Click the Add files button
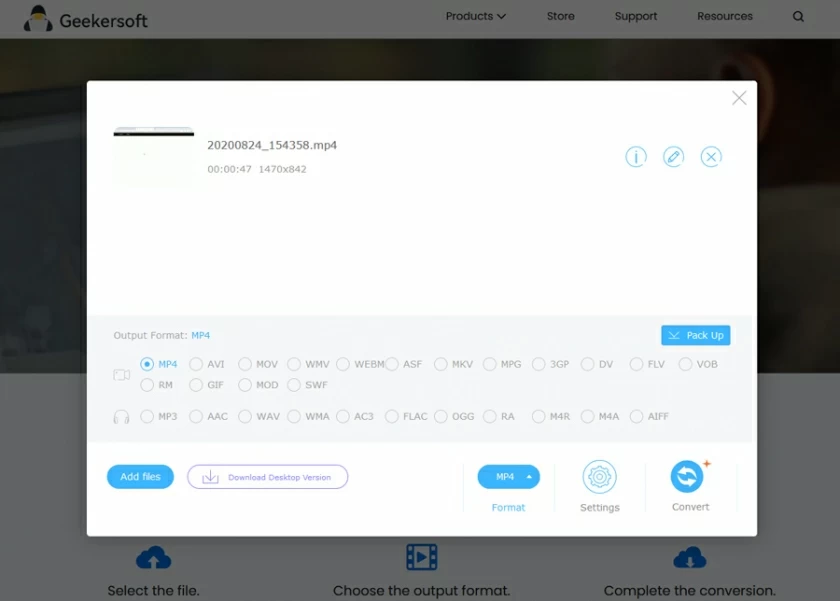Screen dimensions: 840x601 140,477
